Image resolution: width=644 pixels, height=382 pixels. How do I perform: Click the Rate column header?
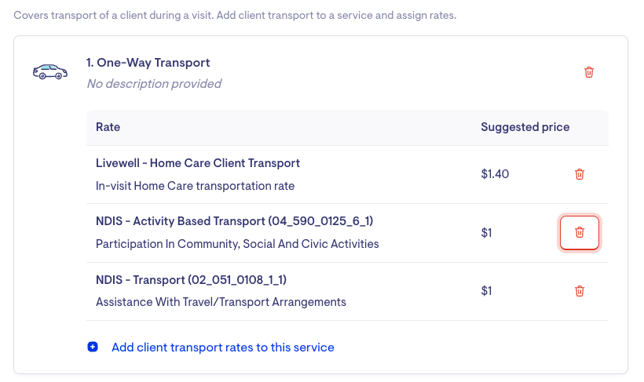[x=108, y=127]
